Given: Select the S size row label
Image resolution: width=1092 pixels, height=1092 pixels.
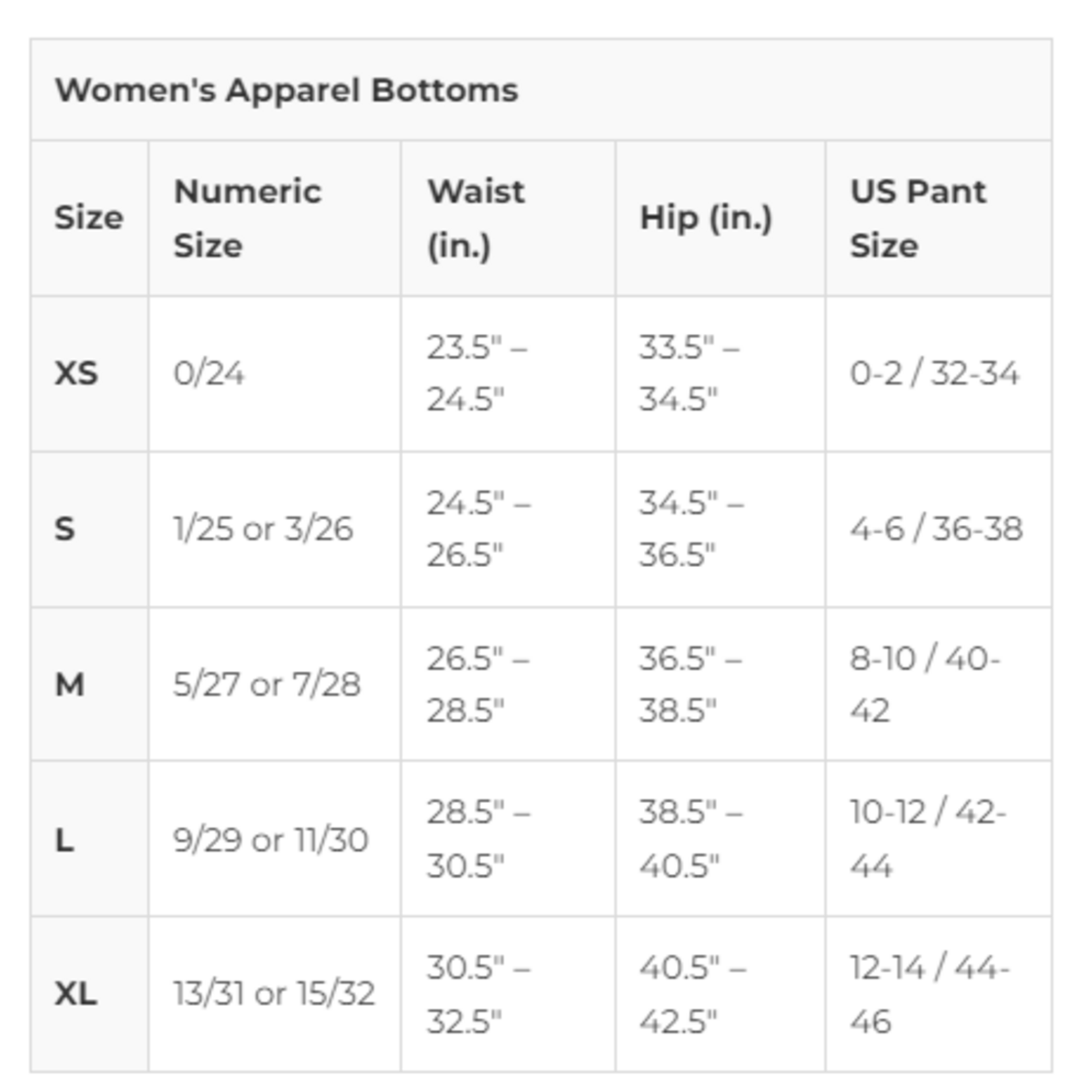Looking at the screenshot, I should tap(65, 529).
